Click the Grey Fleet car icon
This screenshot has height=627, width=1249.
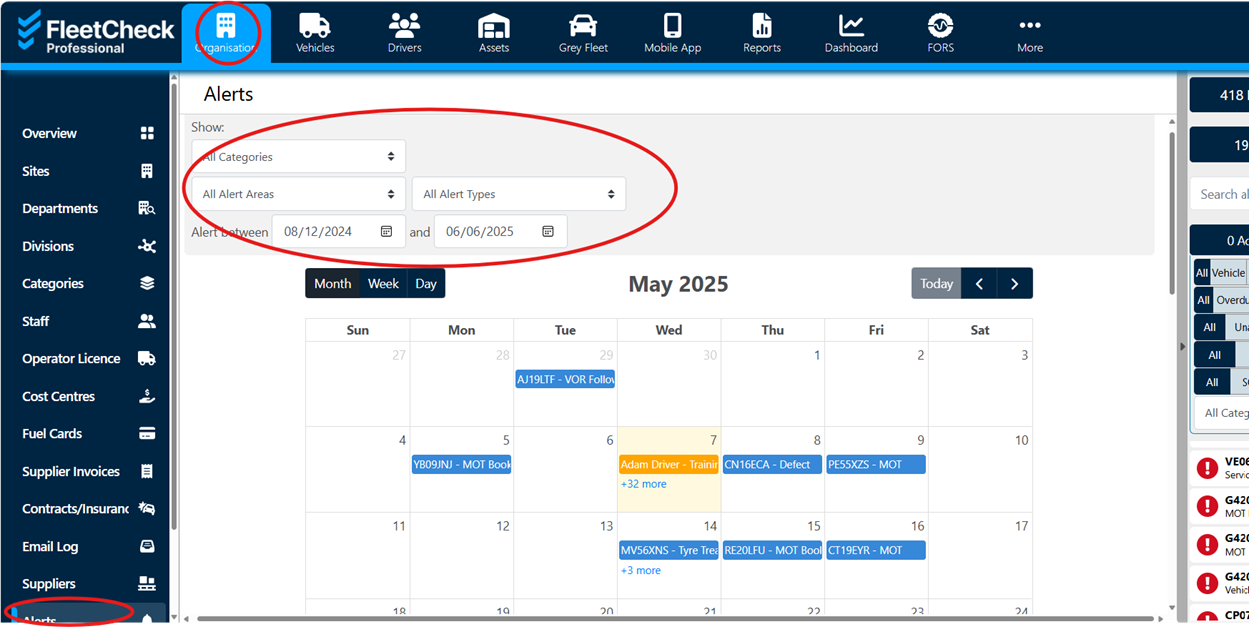pyautogui.click(x=583, y=26)
